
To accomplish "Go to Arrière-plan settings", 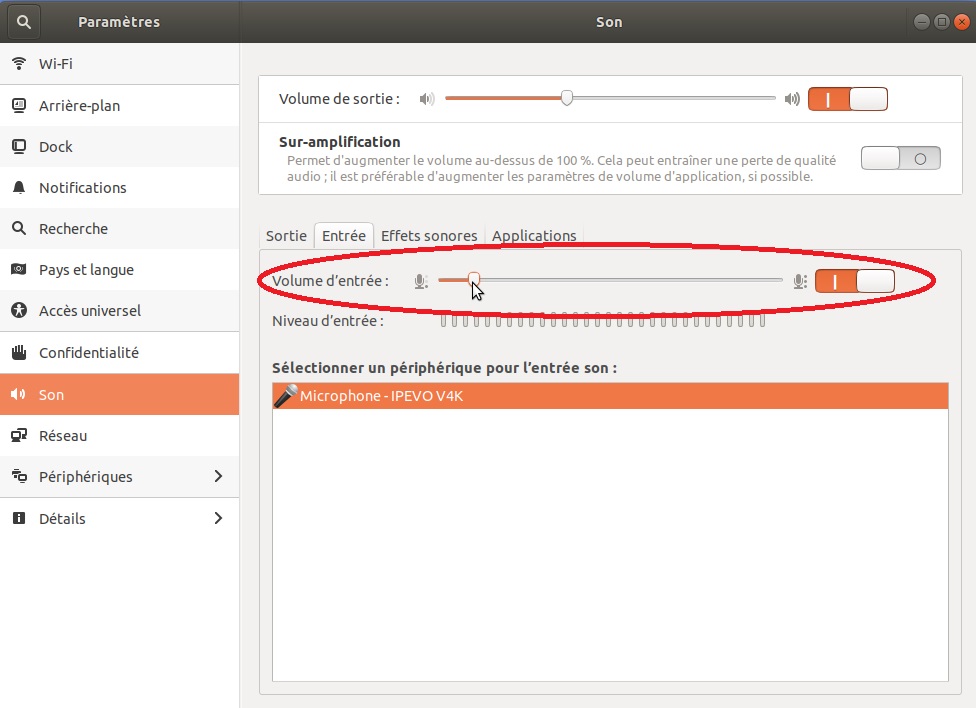I will pos(79,106).
